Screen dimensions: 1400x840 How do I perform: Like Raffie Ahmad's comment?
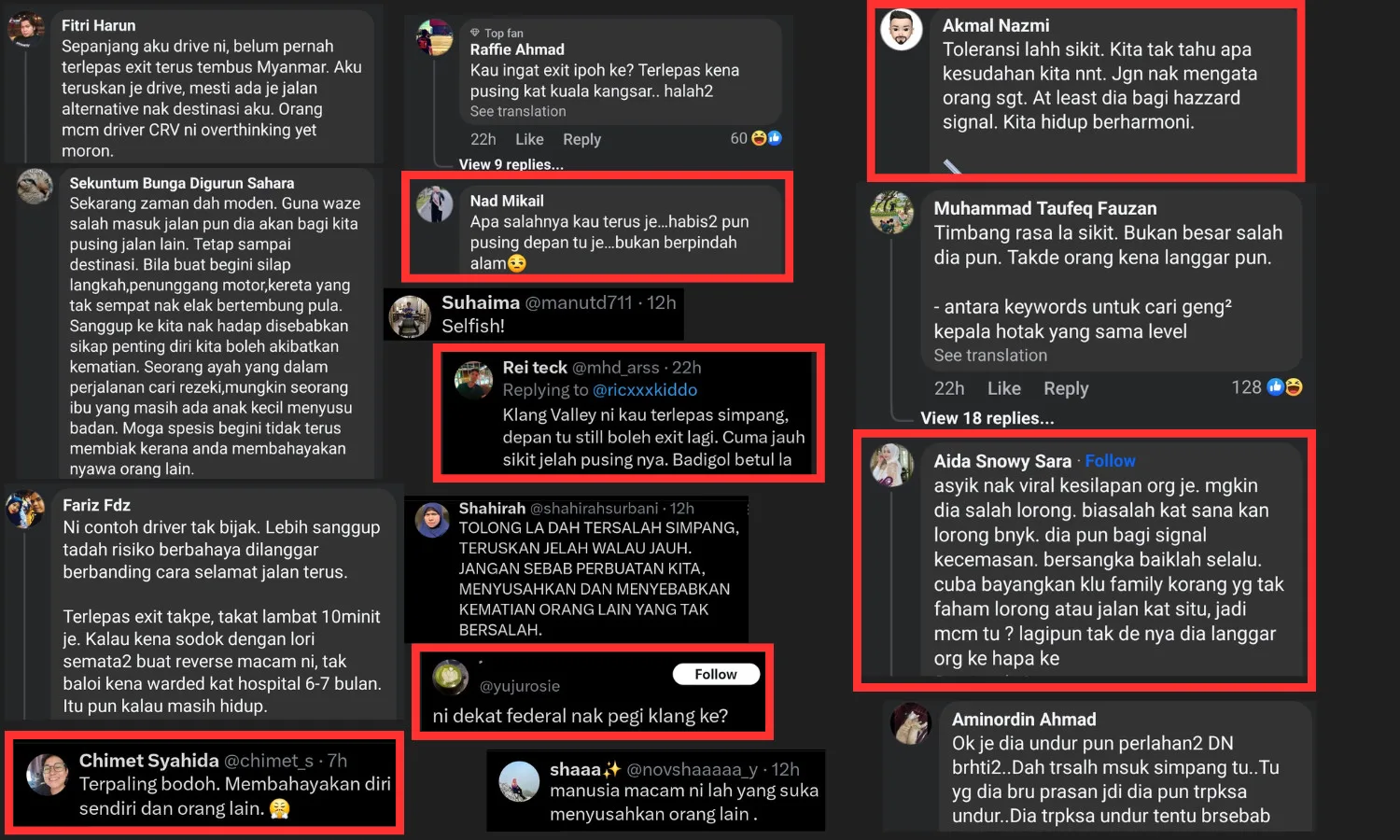[x=529, y=139]
